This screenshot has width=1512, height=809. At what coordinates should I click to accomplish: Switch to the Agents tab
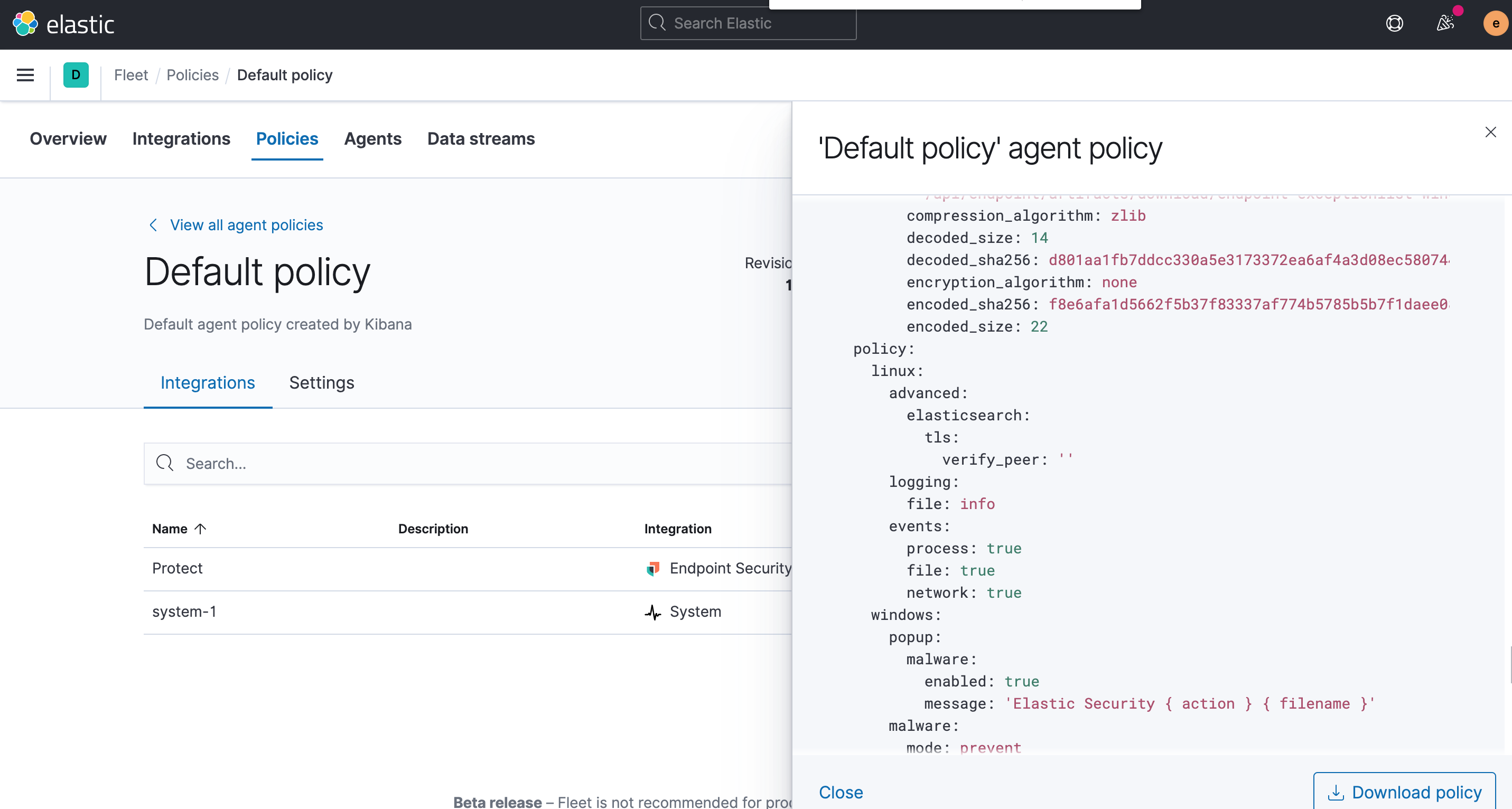click(x=372, y=139)
